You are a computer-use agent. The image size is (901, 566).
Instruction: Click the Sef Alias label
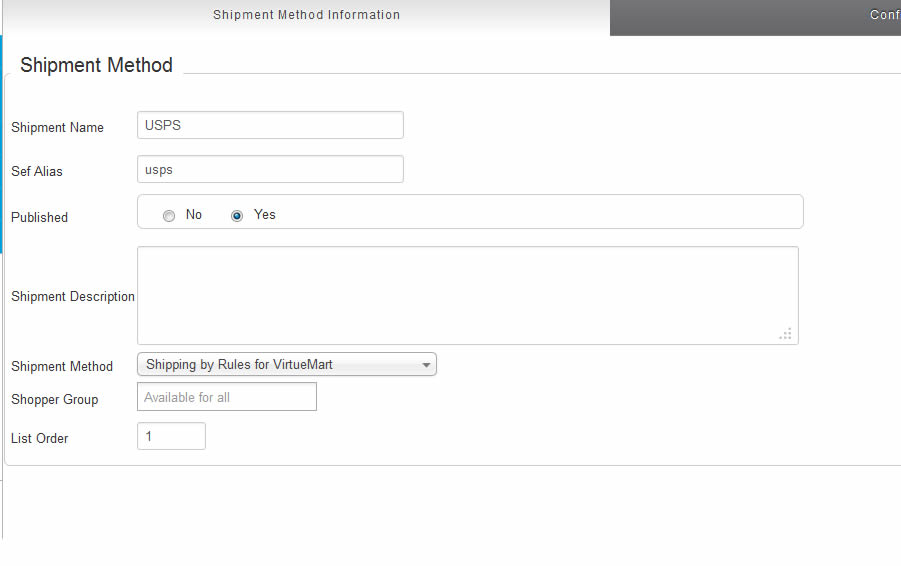point(37,171)
